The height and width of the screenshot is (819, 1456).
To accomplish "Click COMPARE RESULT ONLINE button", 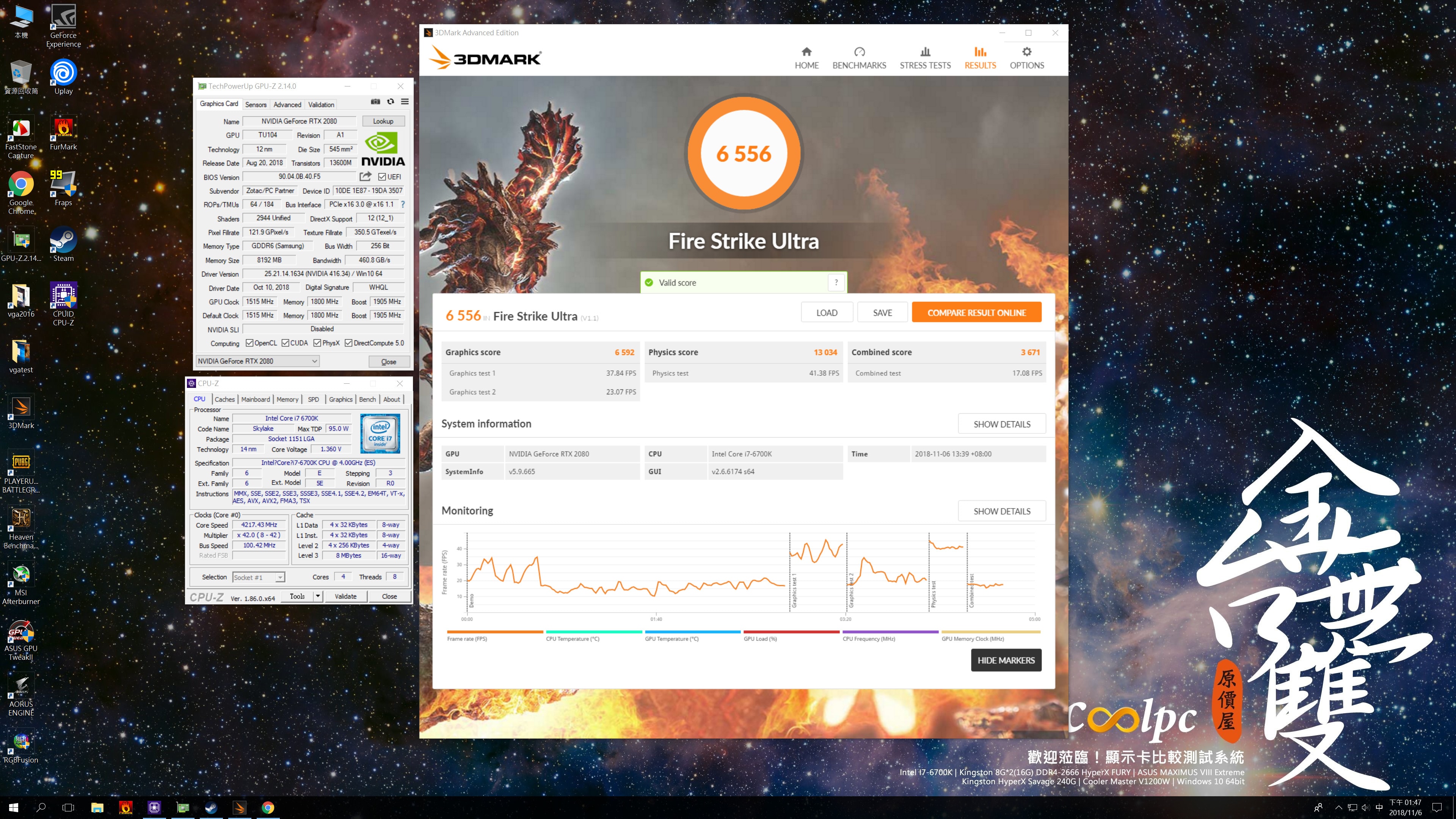I will point(976,312).
